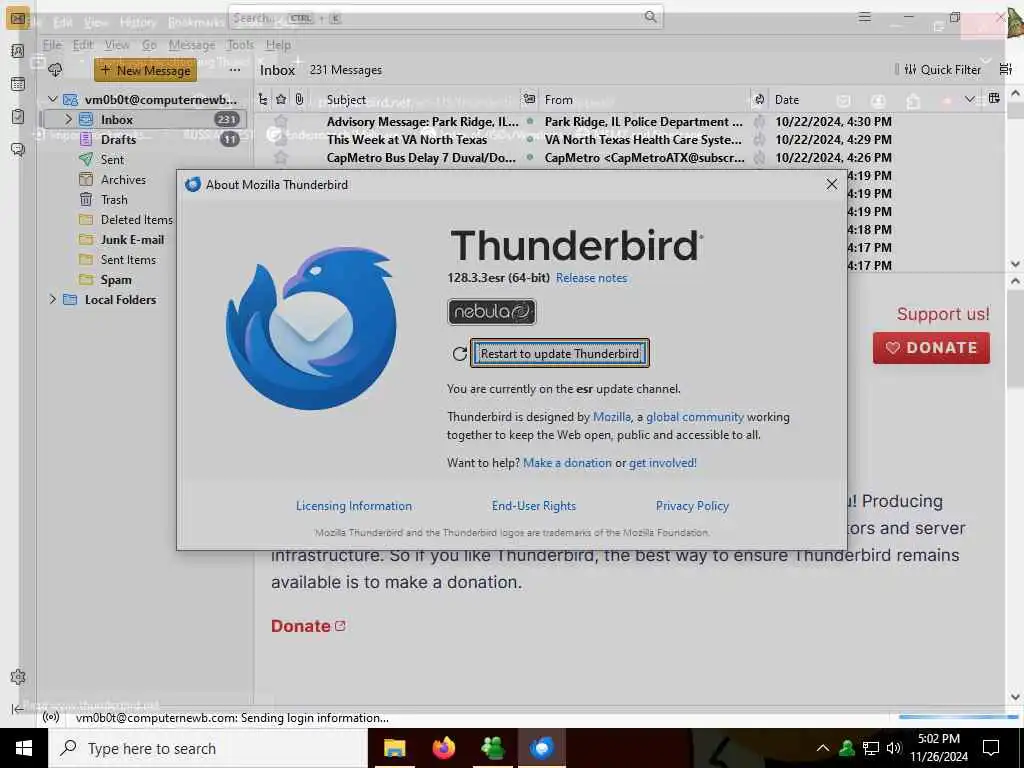
Task: Click the global search field
Action: (x=445, y=17)
